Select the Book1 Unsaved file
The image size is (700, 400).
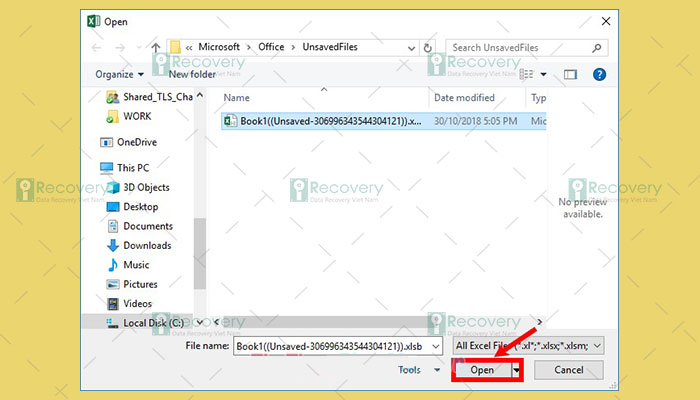[x=383, y=121]
